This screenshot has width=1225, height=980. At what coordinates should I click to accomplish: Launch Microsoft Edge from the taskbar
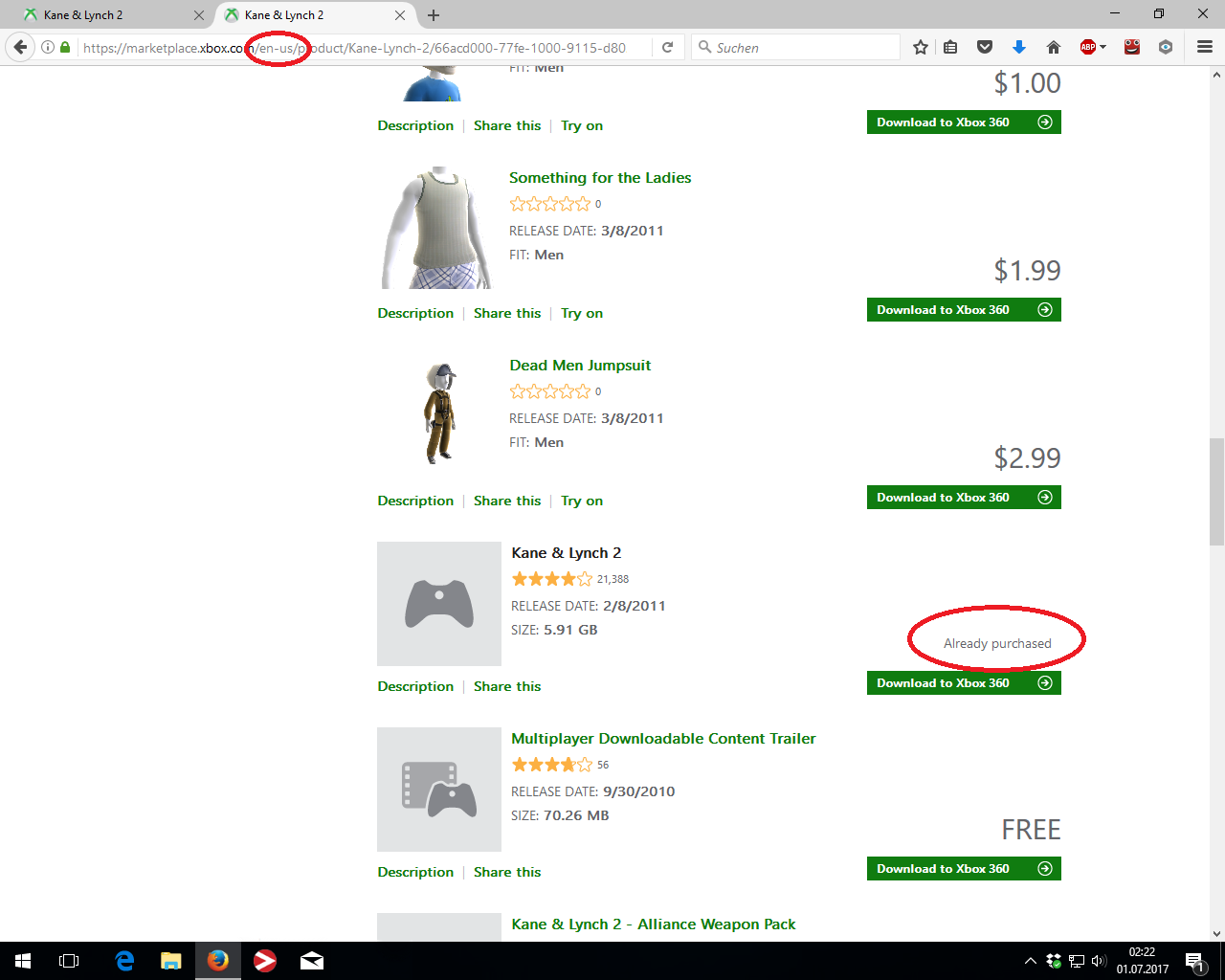pyautogui.click(x=124, y=961)
